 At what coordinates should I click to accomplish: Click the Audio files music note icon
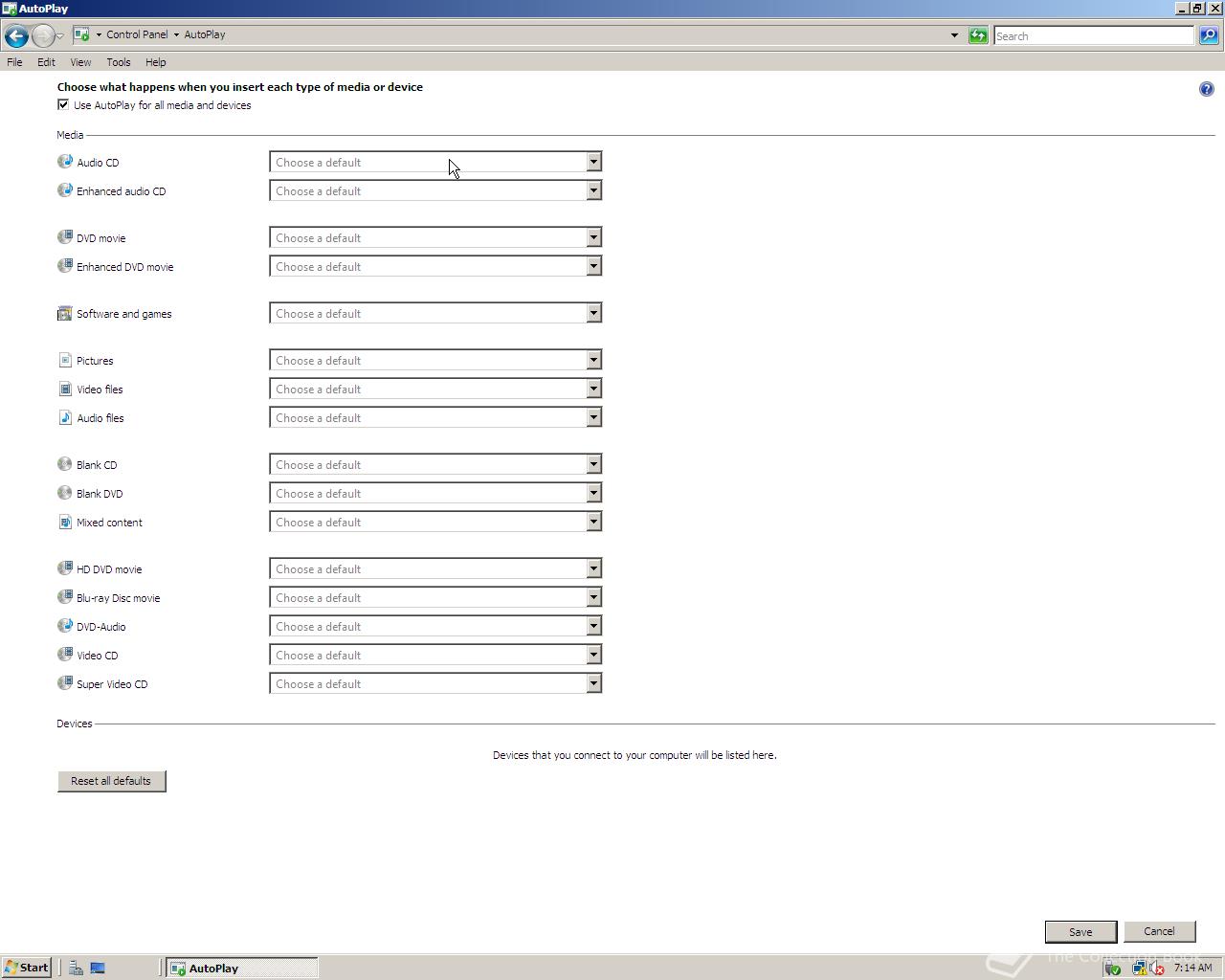pos(65,417)
